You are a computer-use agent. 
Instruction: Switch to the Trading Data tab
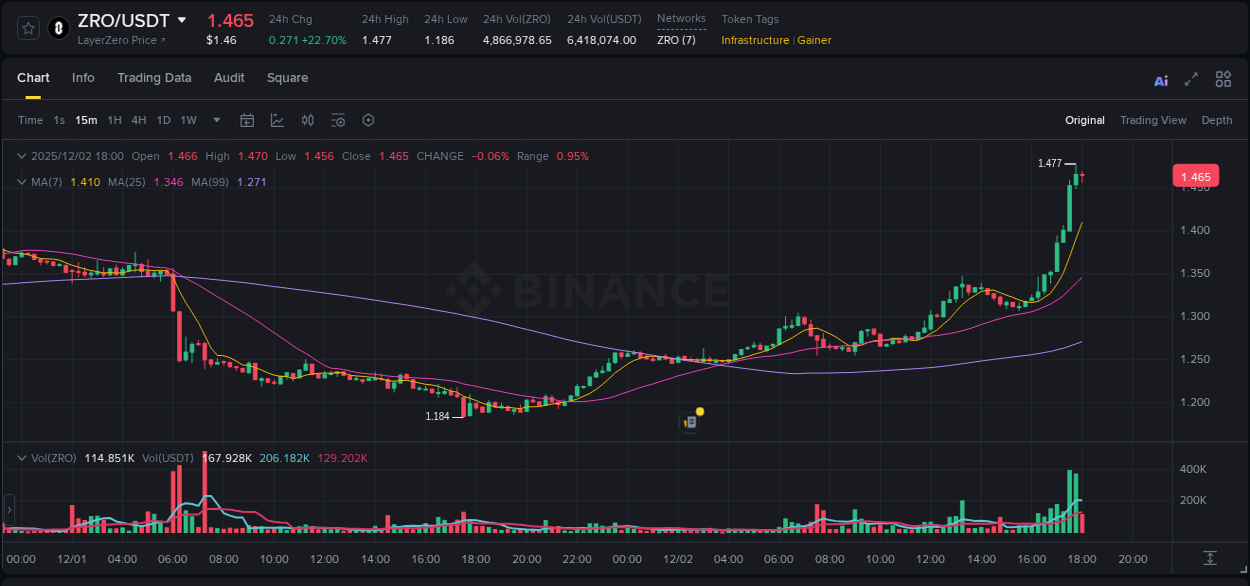click(x=154, y=78)
